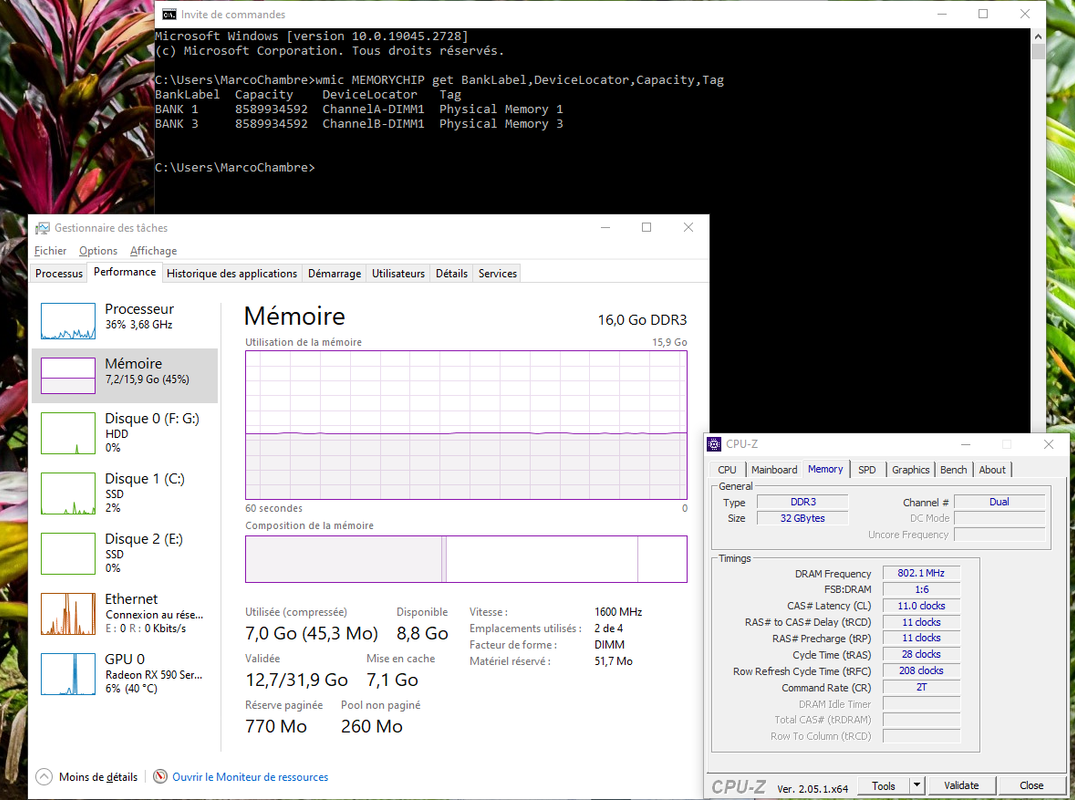1075x800 pixels.
Task: Open the Fichier menu in Task Manager
Action: click(x=50, y=251)
